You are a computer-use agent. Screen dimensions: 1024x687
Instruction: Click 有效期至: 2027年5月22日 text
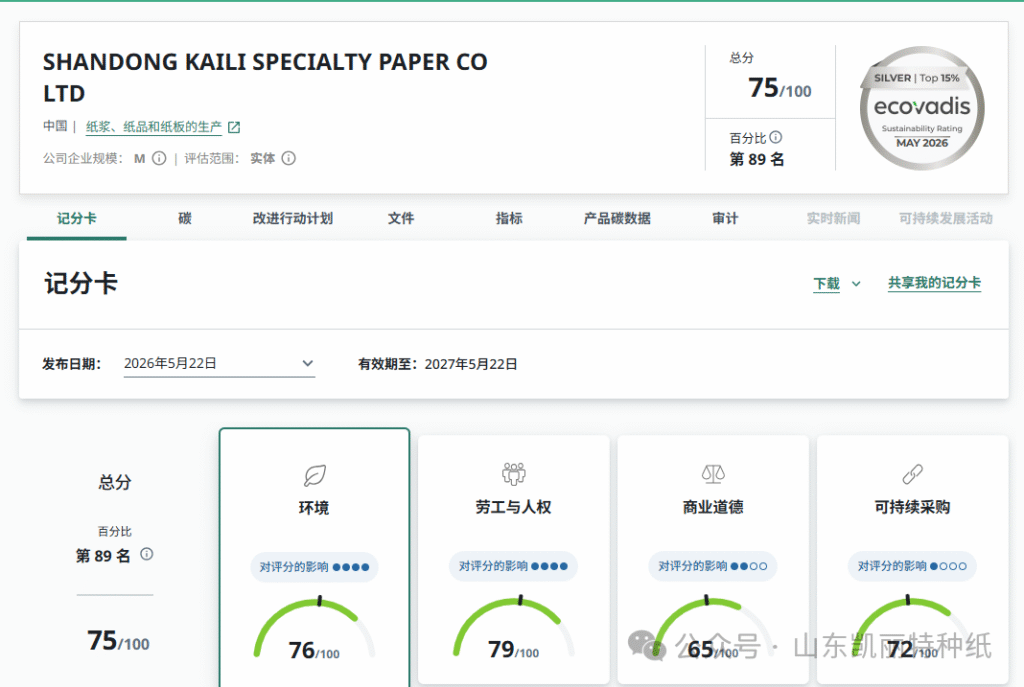point(438,364)
